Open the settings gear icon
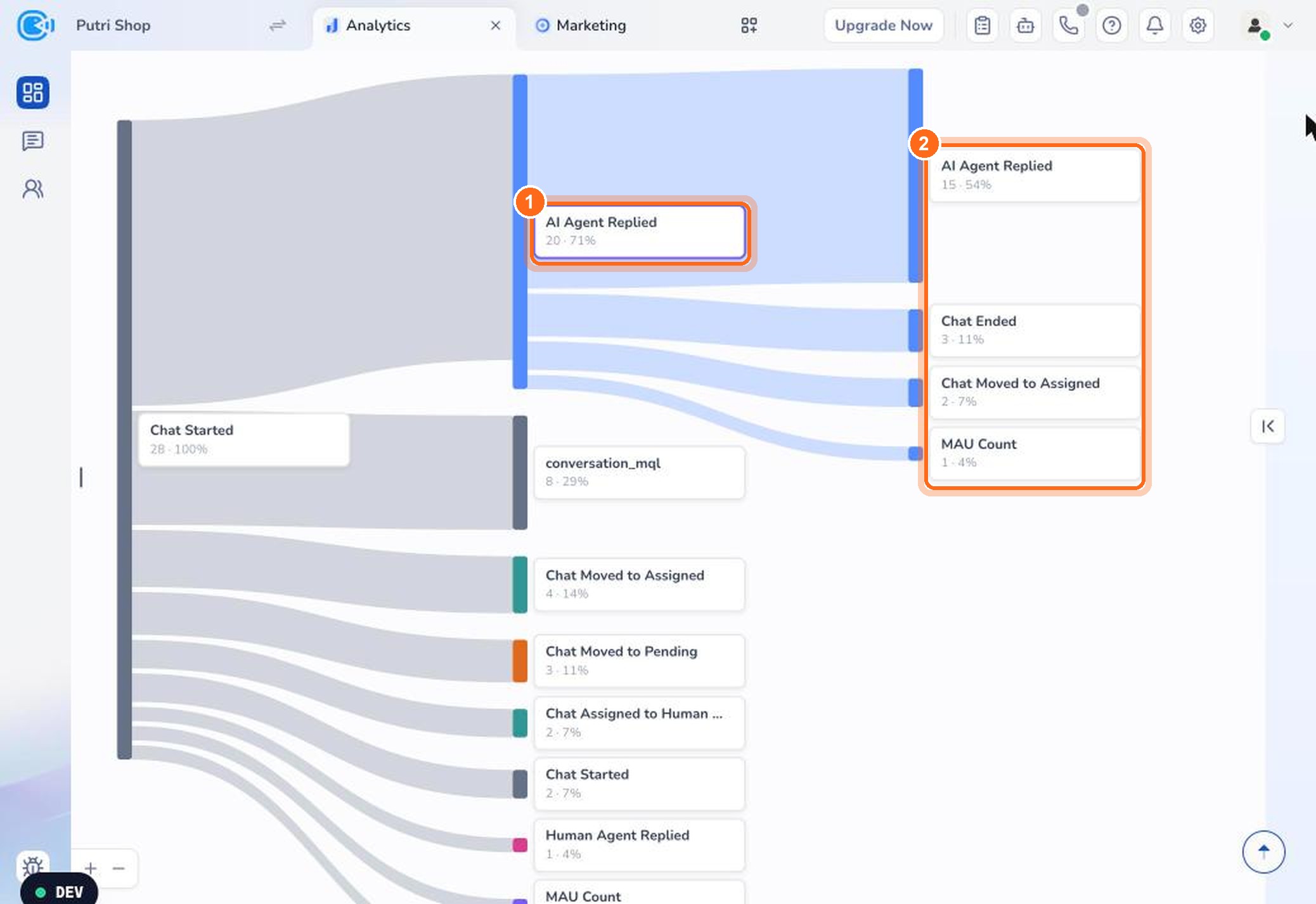1316x904 pixels. coord(1198,25)
